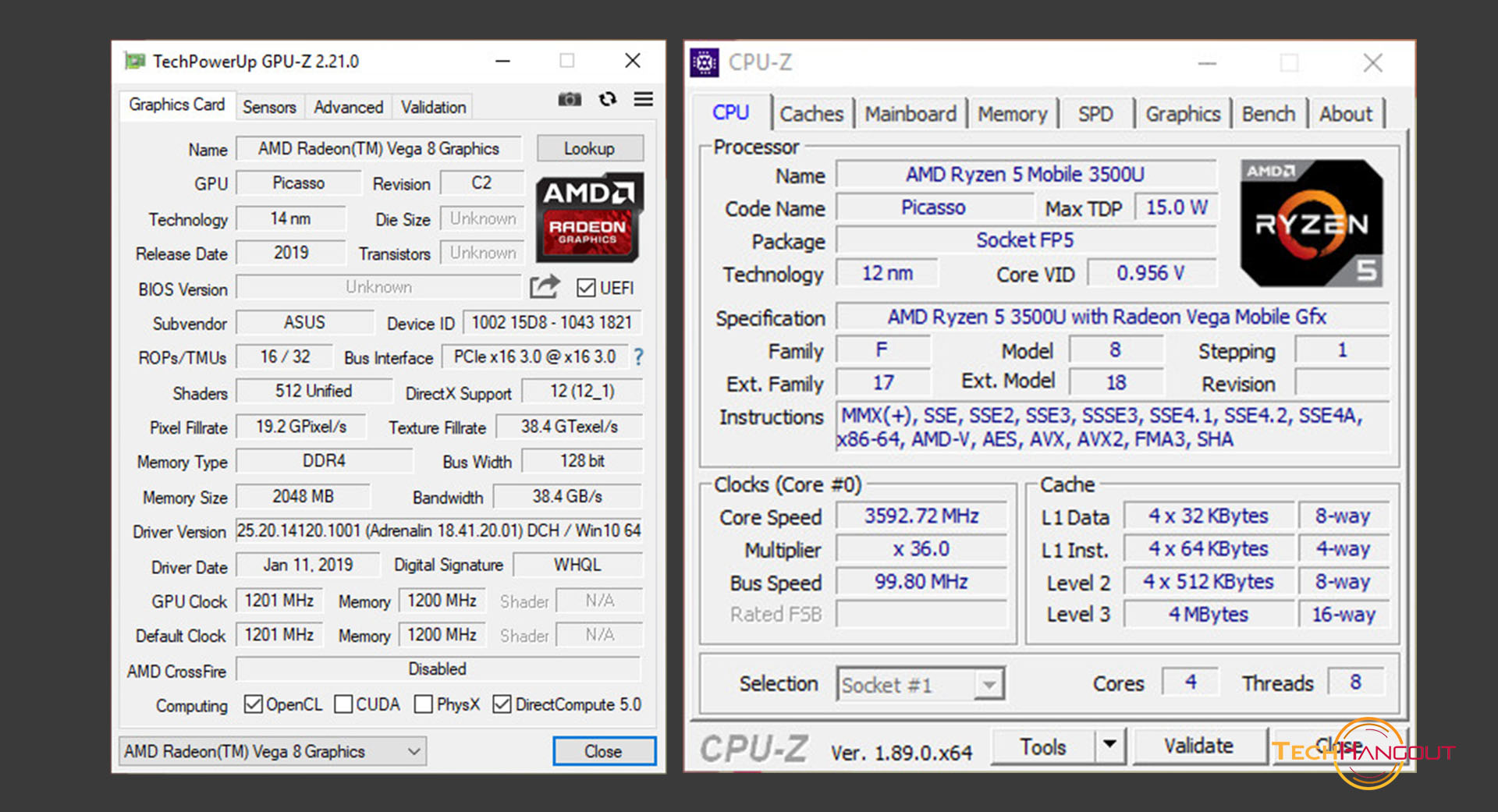The width and height of the screenshot is (1498, 812).
Task: Toggle the UEFI checkbox
Action: pyautogui.click(x=586, y=288)
